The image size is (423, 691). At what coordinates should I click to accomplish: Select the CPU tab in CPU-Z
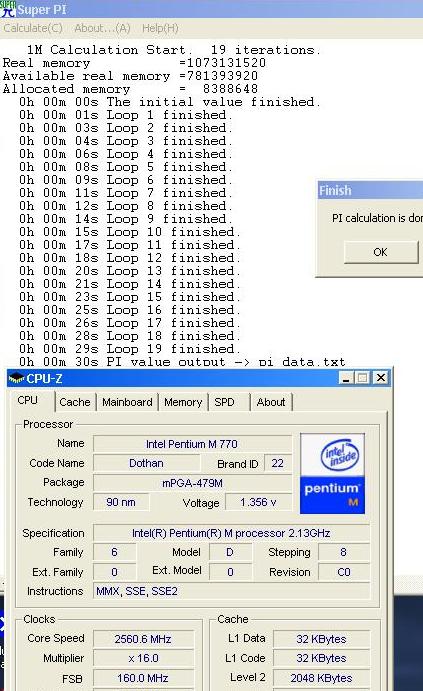(x=27, y=400)
